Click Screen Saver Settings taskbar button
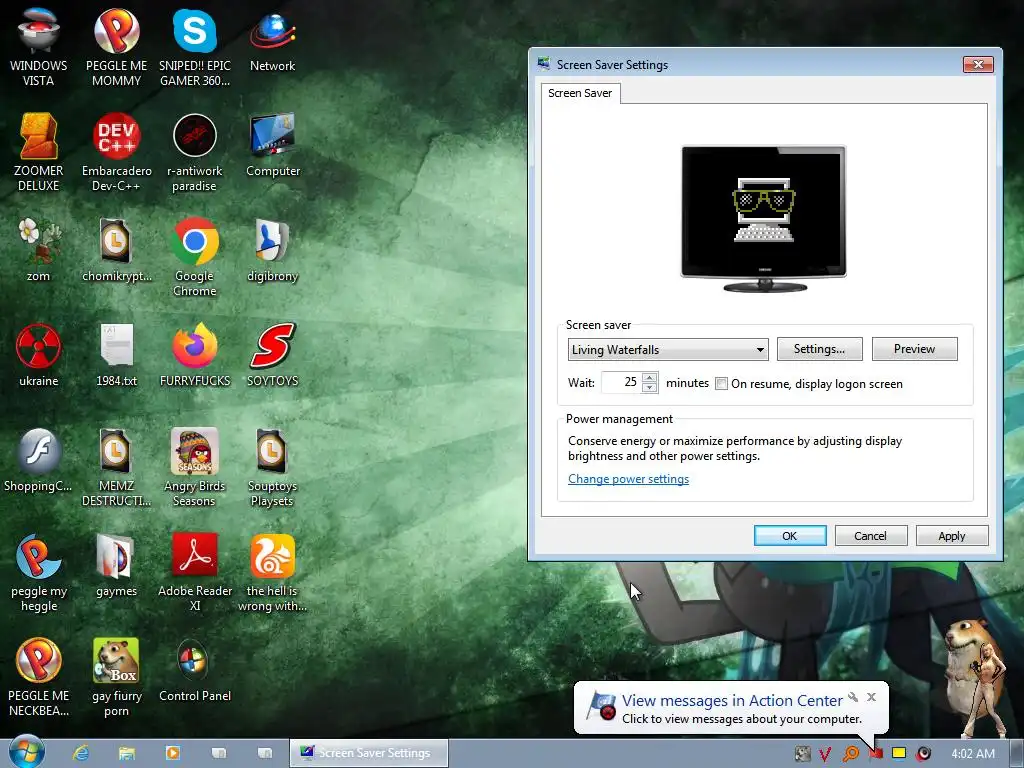The width and height of the screenshot is (1024, 768). tap(369, 753)
